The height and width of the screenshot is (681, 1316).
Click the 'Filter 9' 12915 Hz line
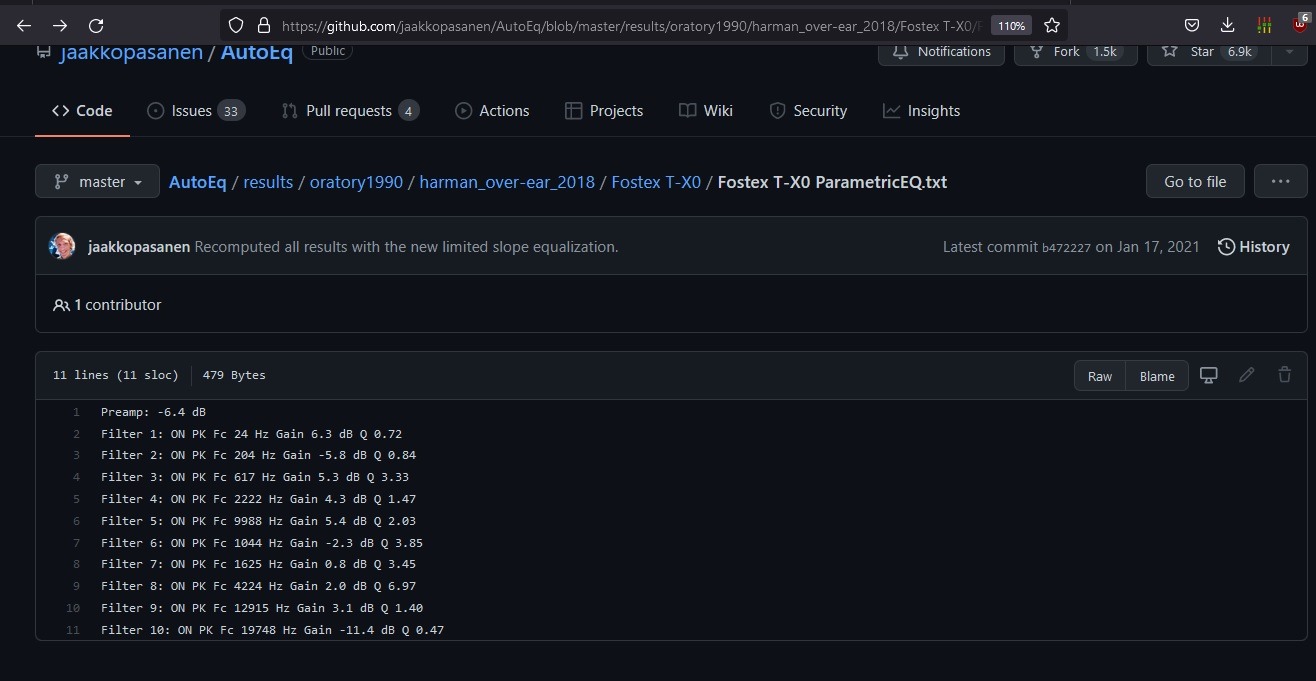262,608
